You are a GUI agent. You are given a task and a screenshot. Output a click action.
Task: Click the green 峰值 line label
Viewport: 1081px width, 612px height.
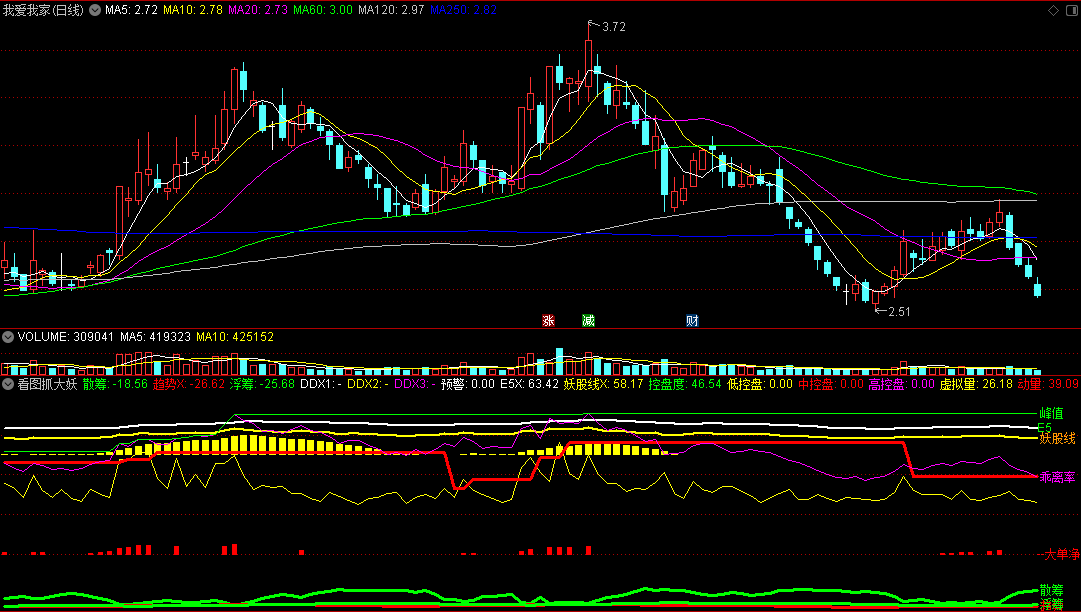coord(1051,414)
